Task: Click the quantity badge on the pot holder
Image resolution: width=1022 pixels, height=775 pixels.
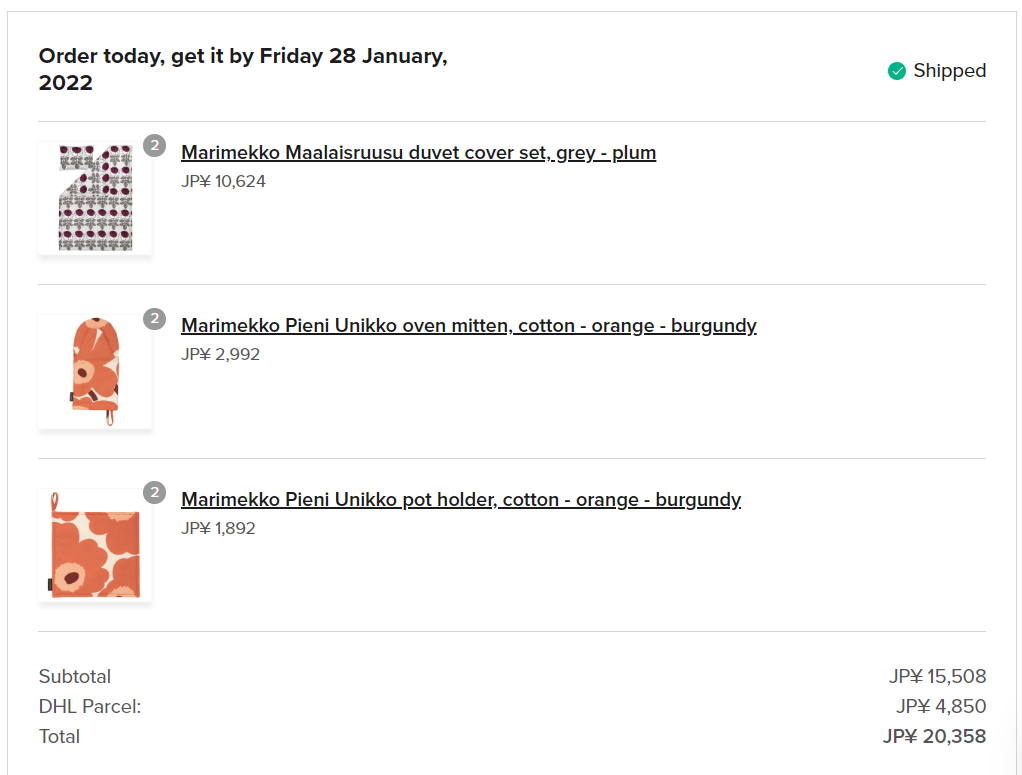Action: 154,493
